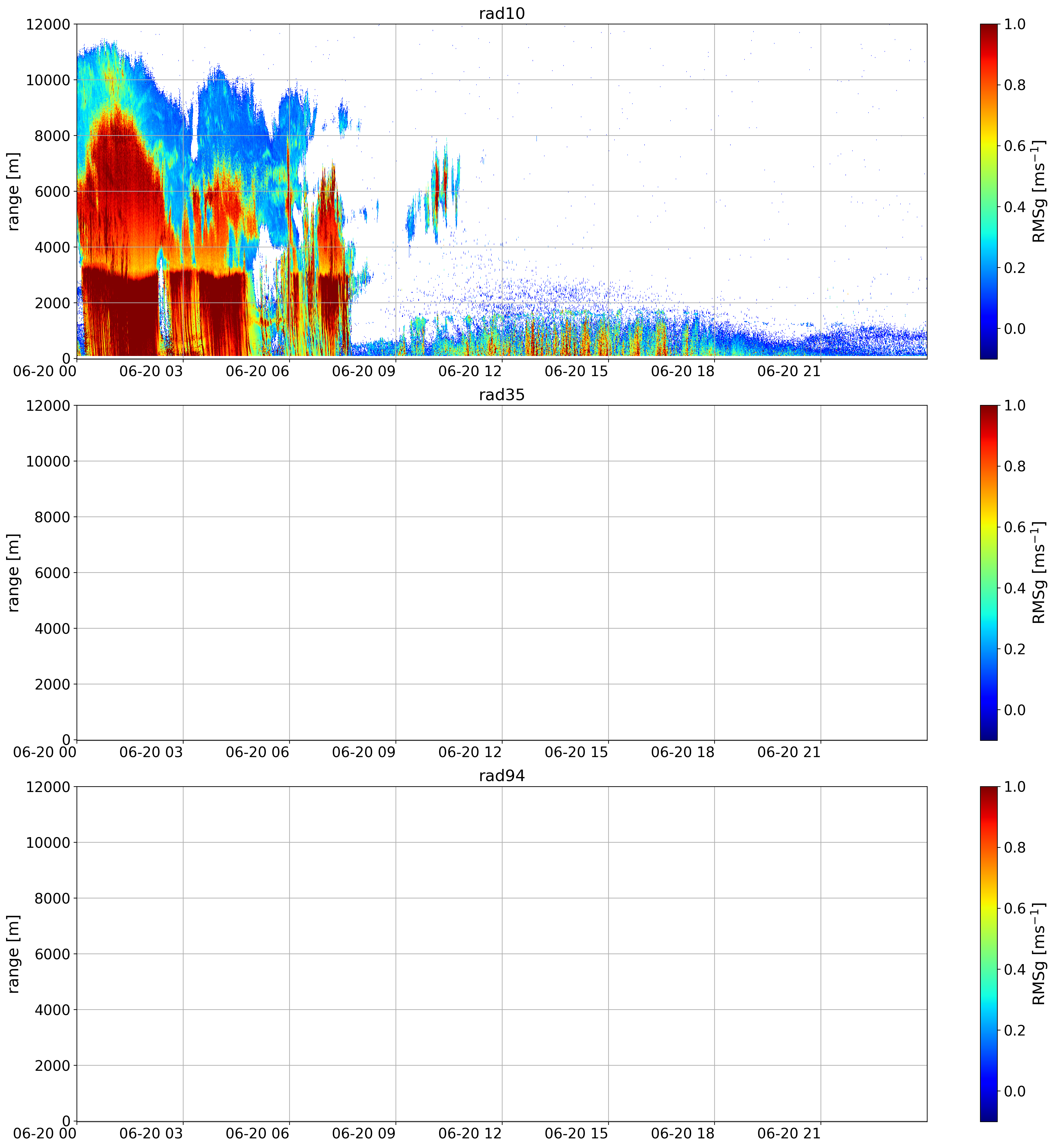Click the 4000 y-tick of rad10
The height and width of the screenshot is (1148, 1055).
click(x=53, y=247)
